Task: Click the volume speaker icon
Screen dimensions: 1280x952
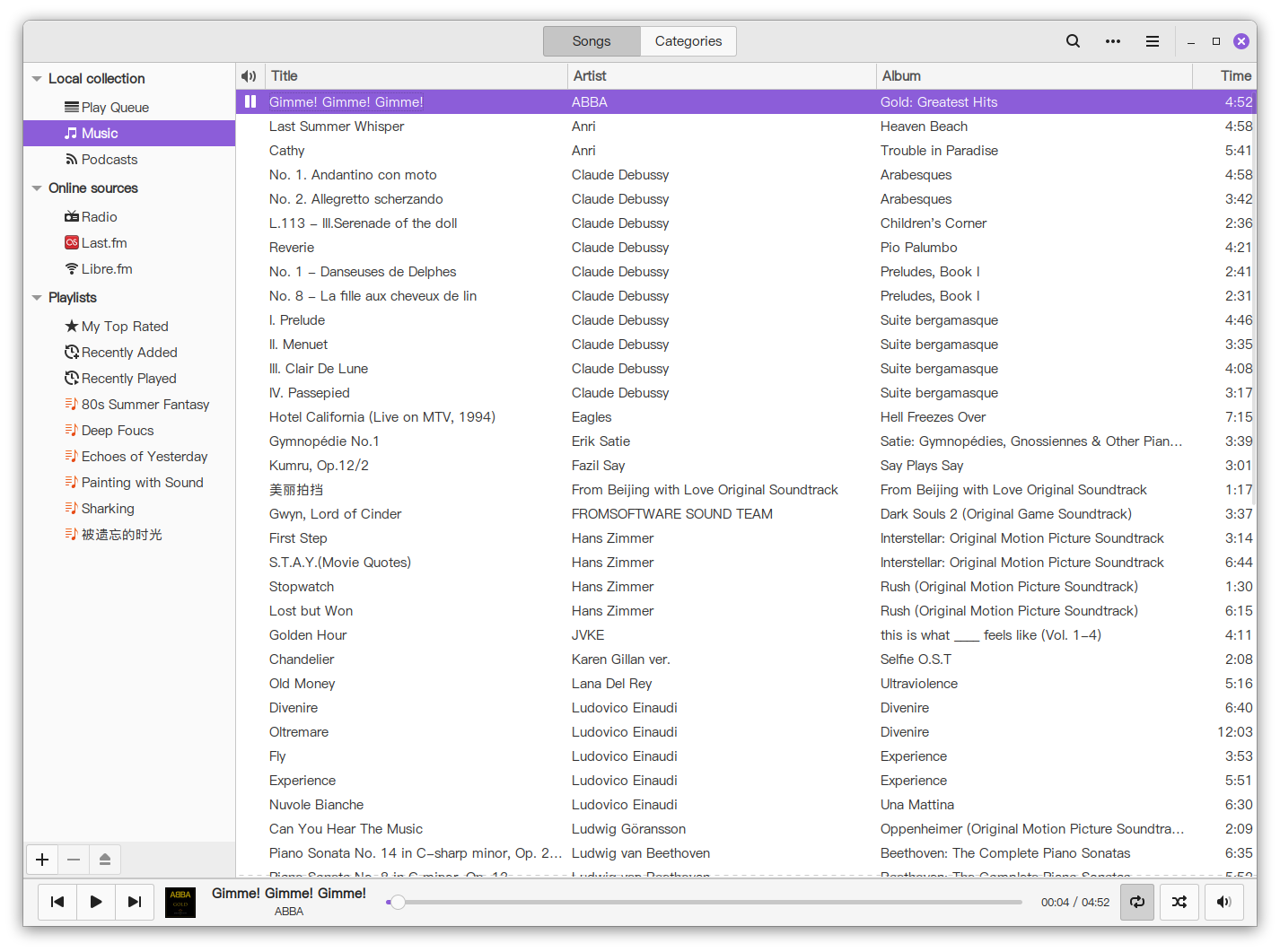Action: click(1223, 902)
